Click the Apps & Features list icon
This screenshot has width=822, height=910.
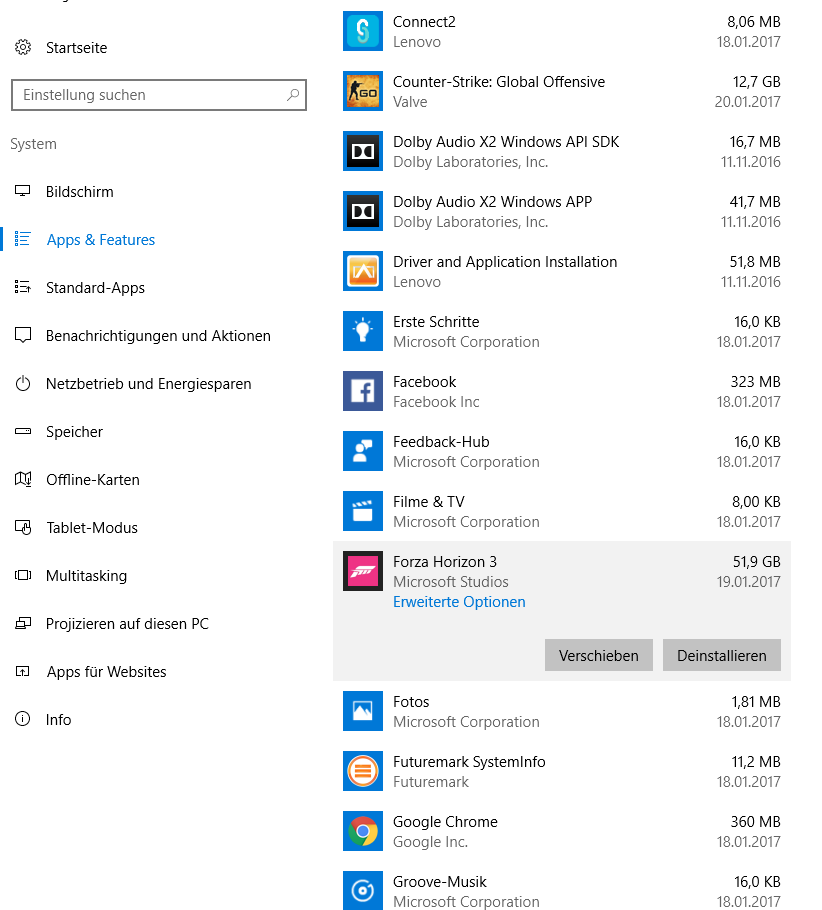(x=23, y=239)
